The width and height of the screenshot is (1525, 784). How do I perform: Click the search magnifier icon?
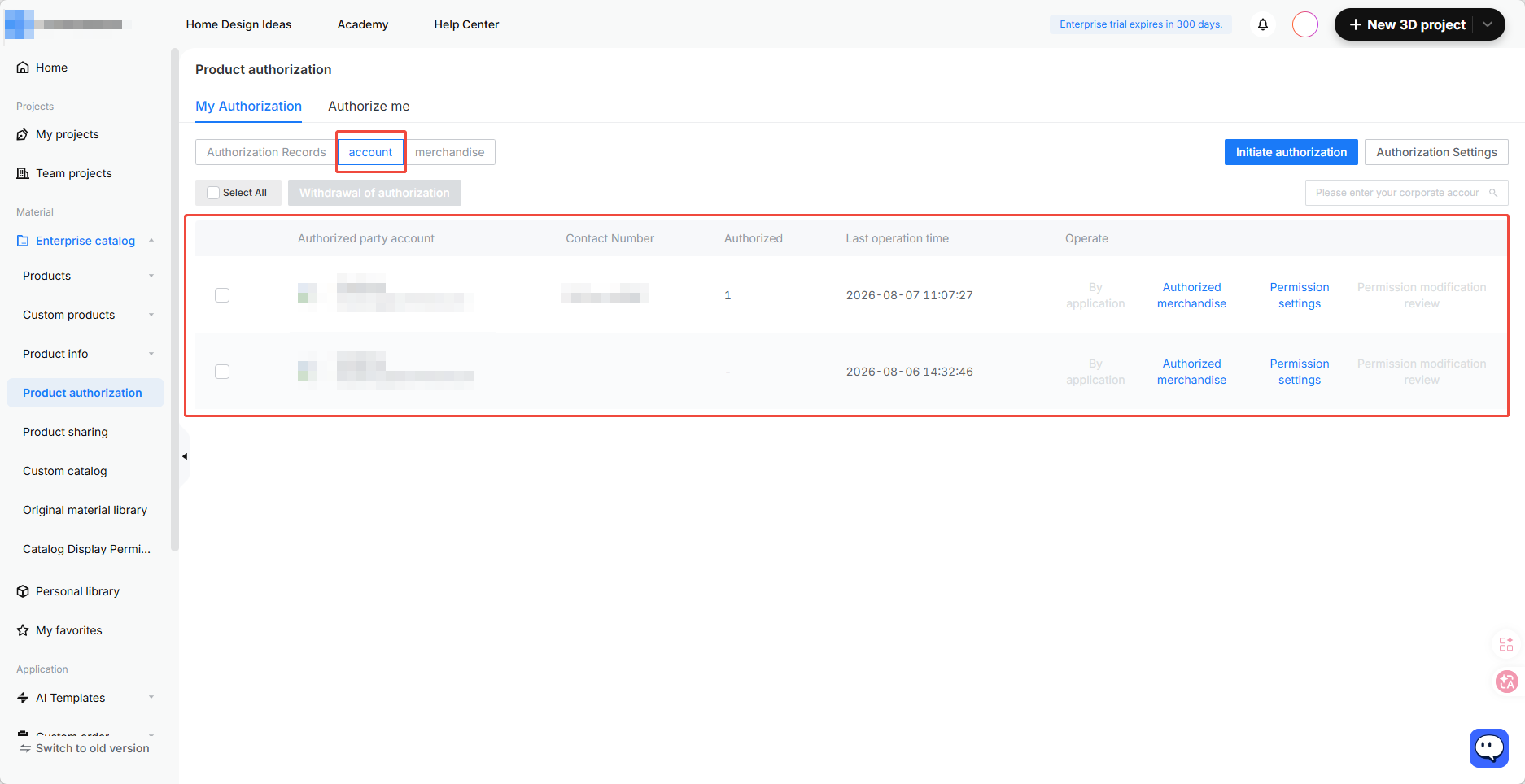click(x=1493, y=193)
